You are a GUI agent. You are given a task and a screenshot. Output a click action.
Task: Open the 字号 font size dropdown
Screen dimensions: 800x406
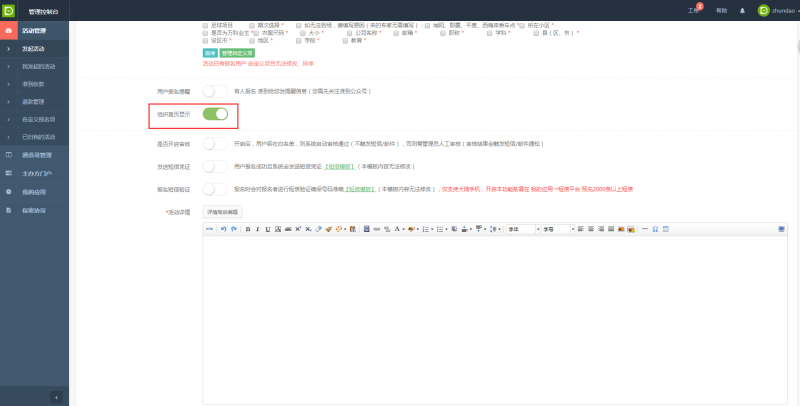(x=556, y=229)
